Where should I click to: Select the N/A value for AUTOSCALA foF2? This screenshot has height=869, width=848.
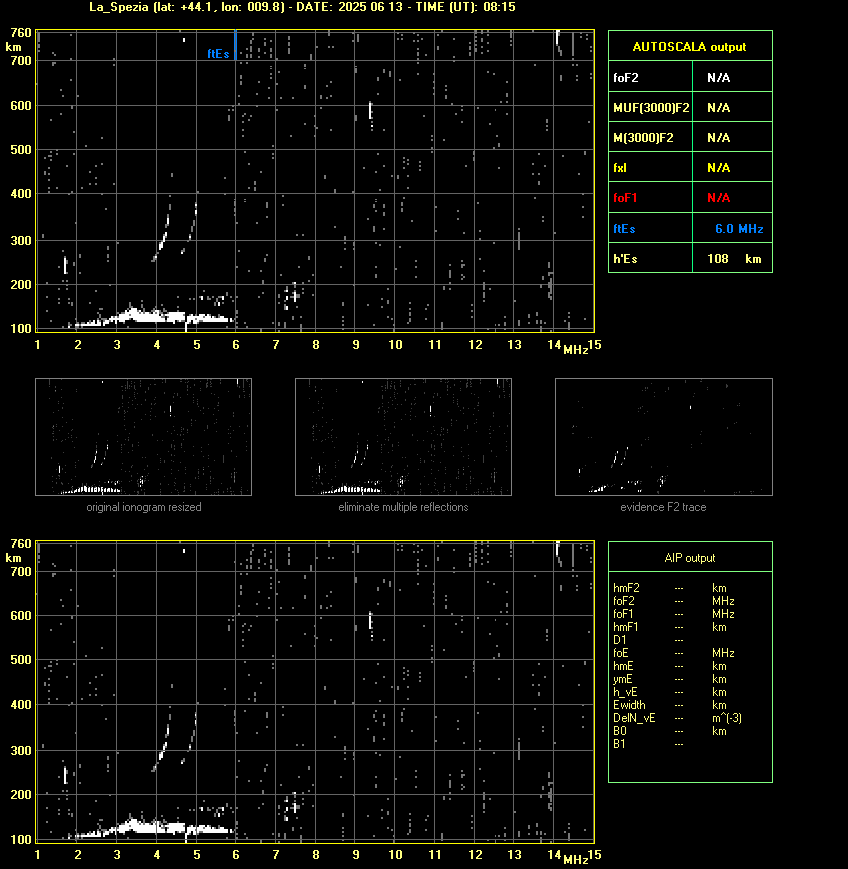718,78
